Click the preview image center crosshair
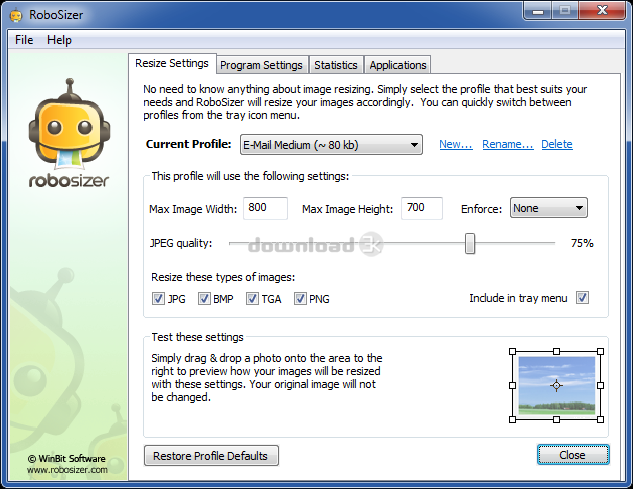Viewport: 633px width, 489px height. point(556,385)
